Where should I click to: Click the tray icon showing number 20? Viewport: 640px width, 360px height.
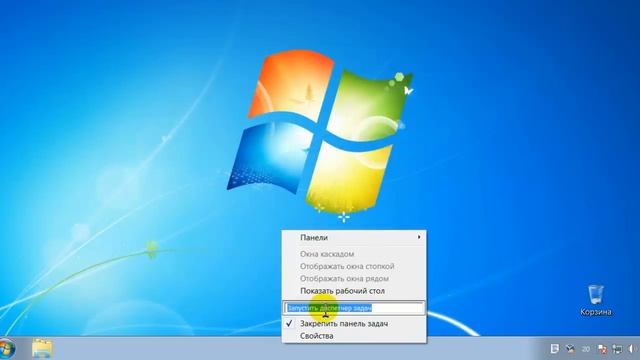click(x=586, y=349)
